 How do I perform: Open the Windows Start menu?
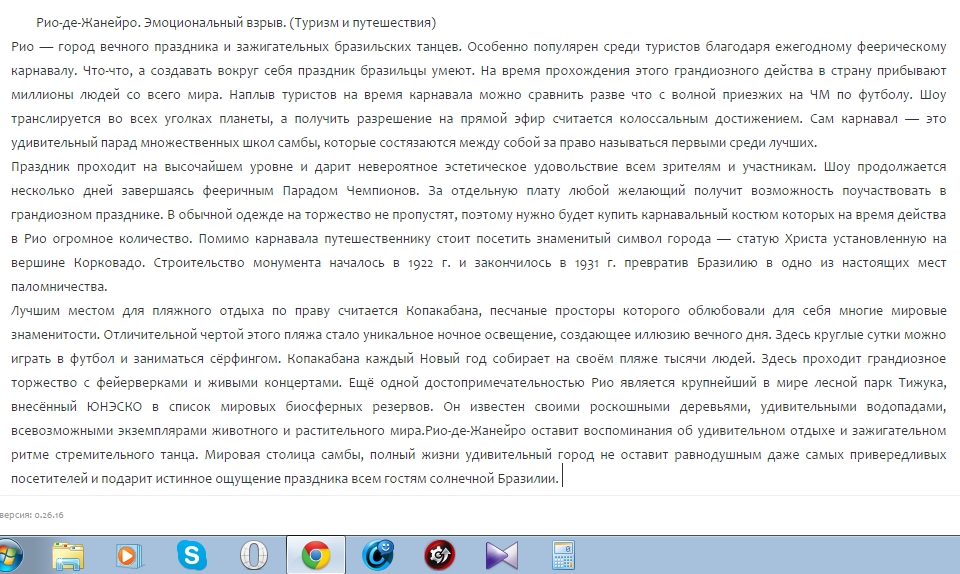pos(9,556)
